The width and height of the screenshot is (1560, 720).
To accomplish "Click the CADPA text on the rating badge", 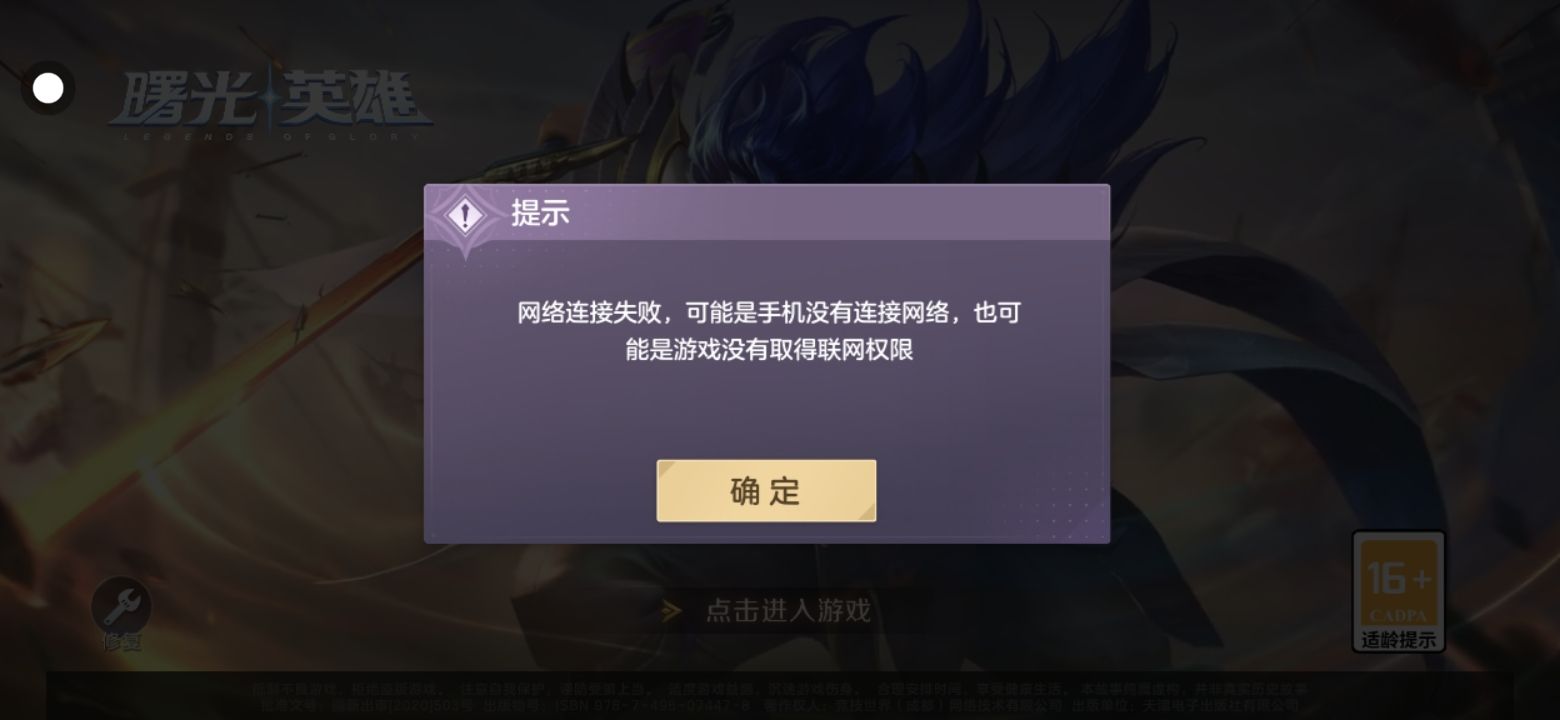I will click(x=1398, y=615).
